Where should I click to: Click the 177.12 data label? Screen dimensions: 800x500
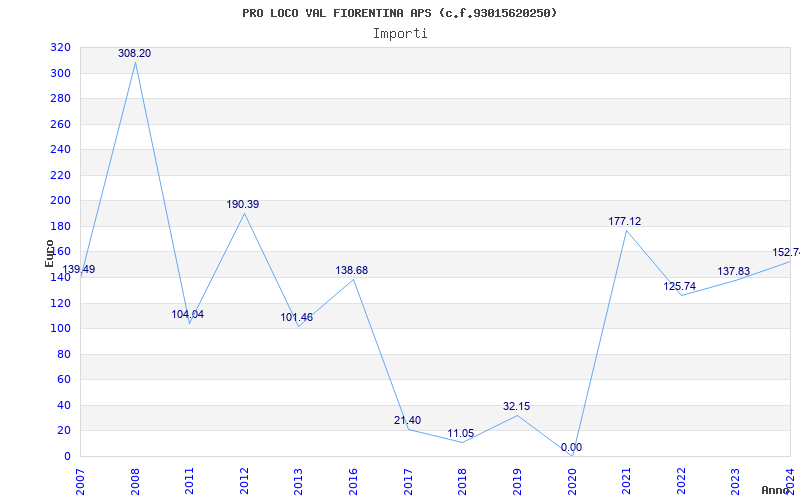(624, 221)
